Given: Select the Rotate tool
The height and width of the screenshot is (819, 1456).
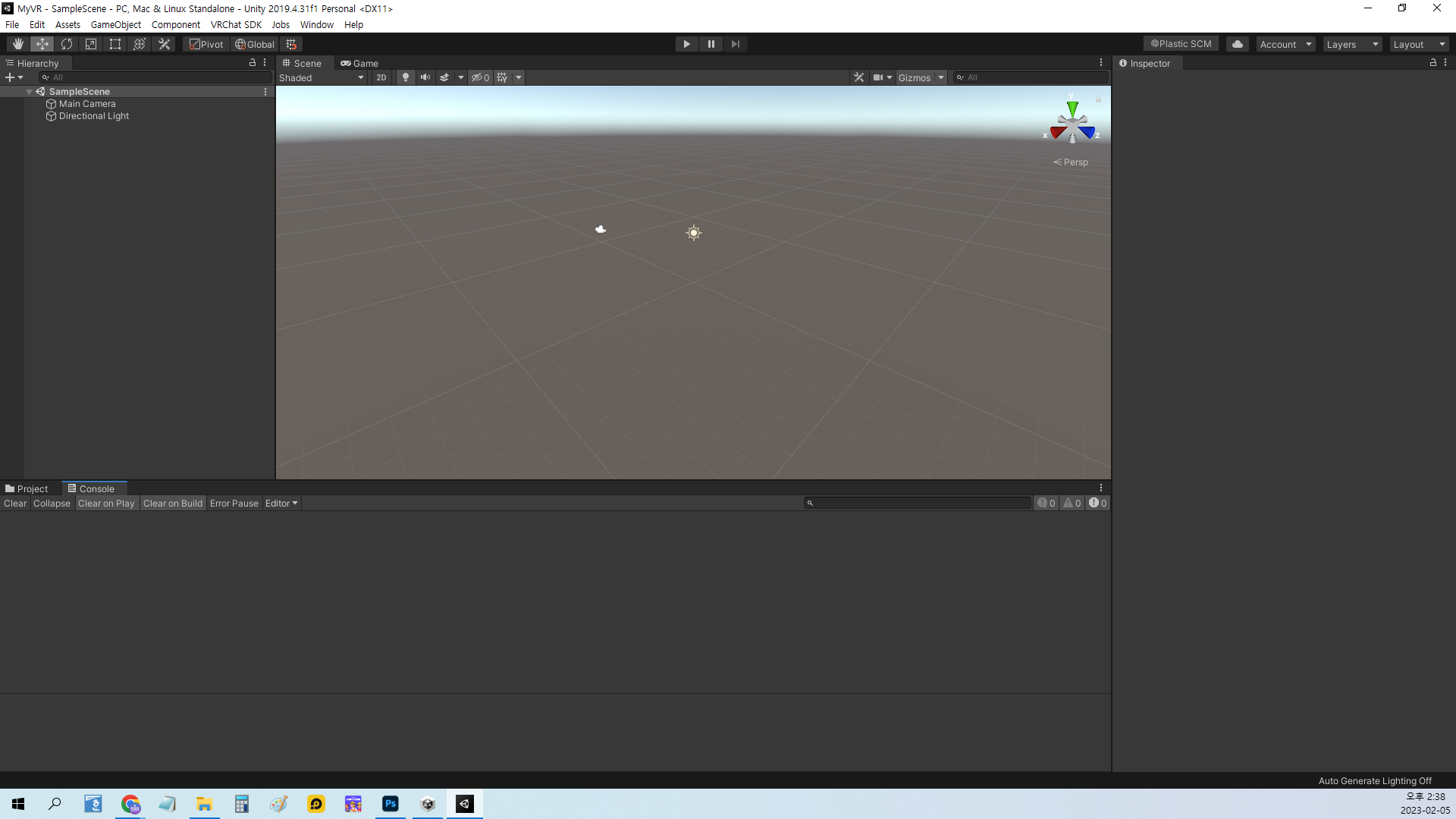Looking at the screenshot, I should [x=67, y=44].
